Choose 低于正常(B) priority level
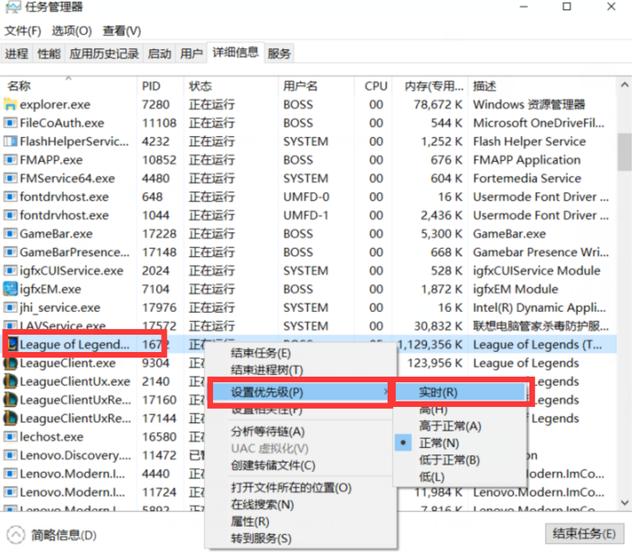This screenshot has height=555, width=640. 452,460
